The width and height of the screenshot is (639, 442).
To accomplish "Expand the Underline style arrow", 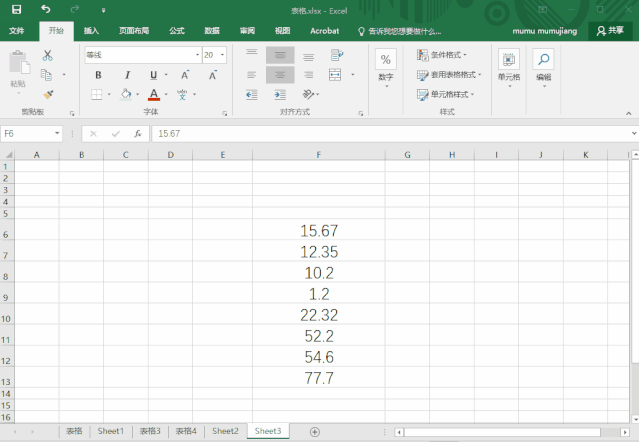I will pyautogui.click(x=166, y=75).
